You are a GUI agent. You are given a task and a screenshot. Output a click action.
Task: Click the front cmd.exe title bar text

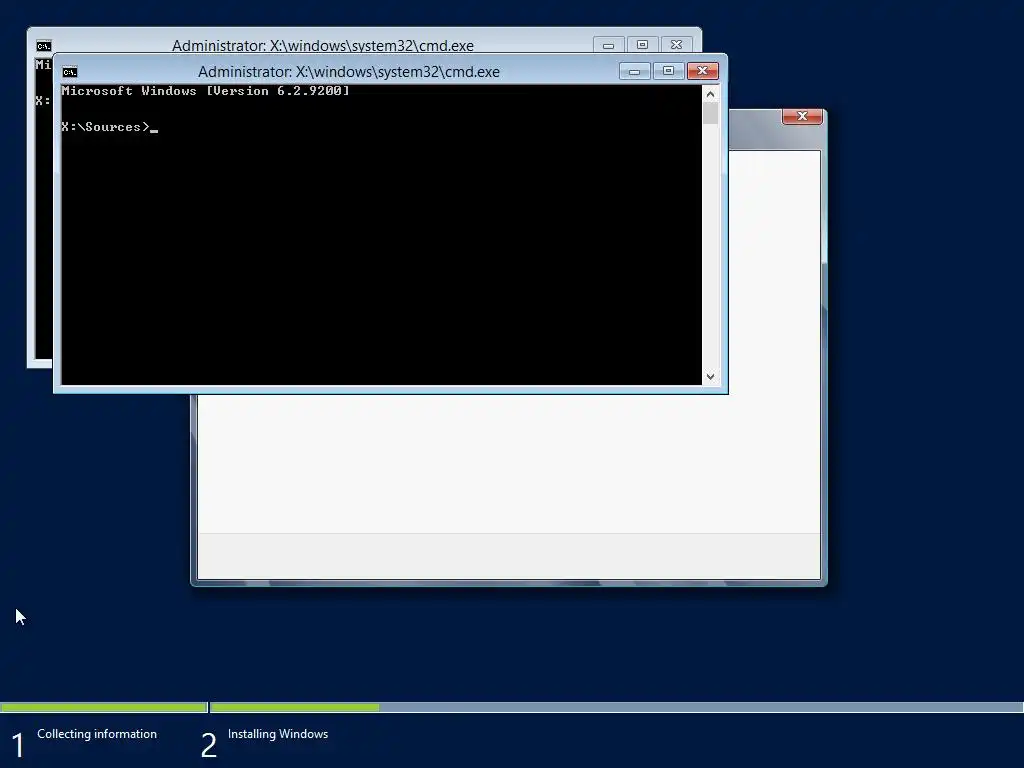pyautogui.click(x=349, y=72)
